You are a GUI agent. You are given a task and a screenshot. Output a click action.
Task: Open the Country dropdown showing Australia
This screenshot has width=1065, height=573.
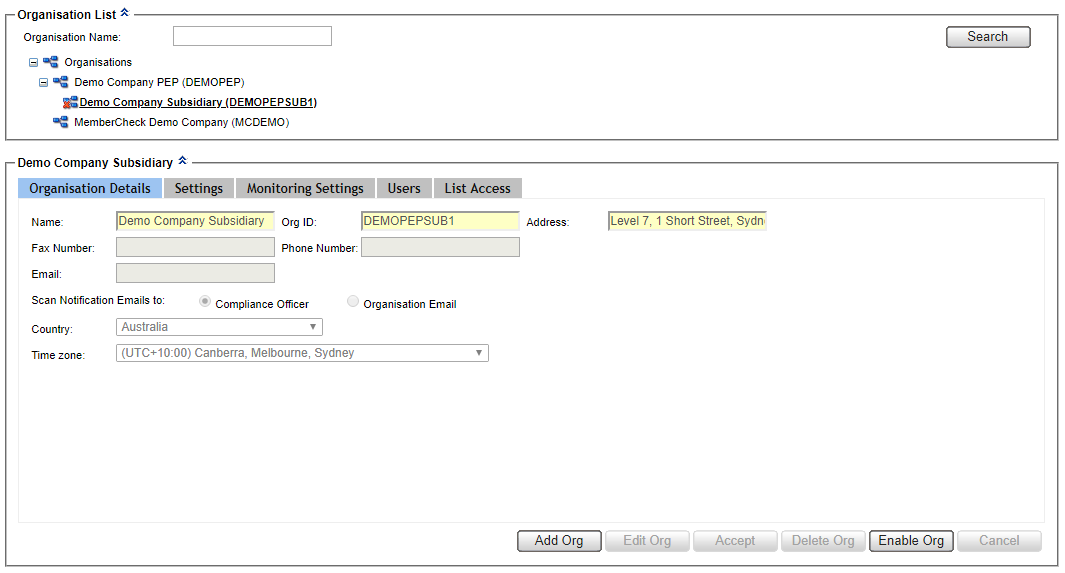[x=219, y=327]
